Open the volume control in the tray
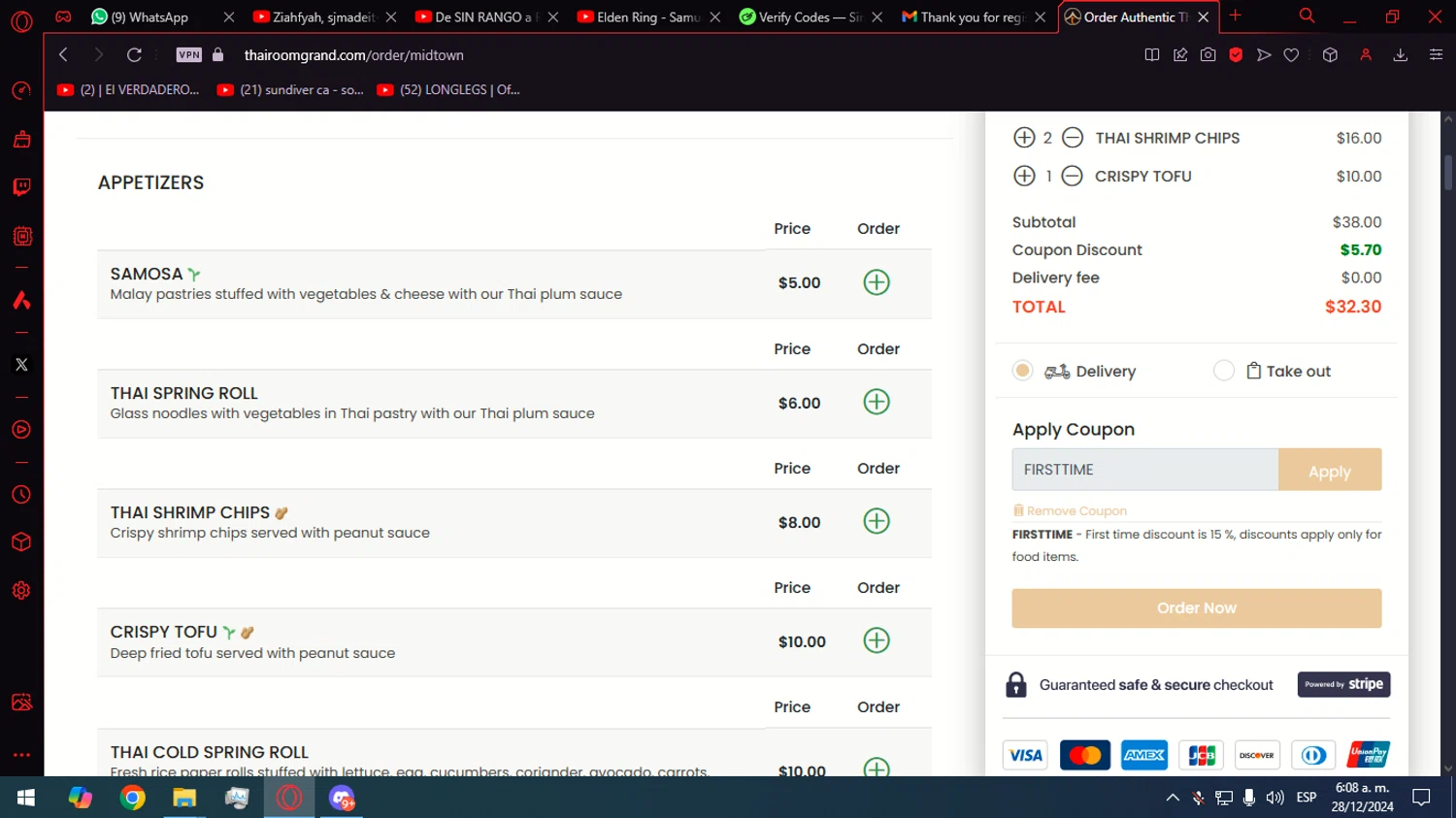The width and height of the screenshot is (1456, 818). coord(1274,798)
